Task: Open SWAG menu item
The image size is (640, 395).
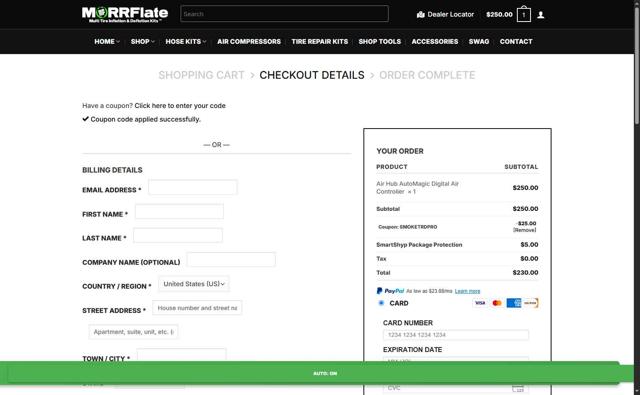Action: tap(479, 41)
